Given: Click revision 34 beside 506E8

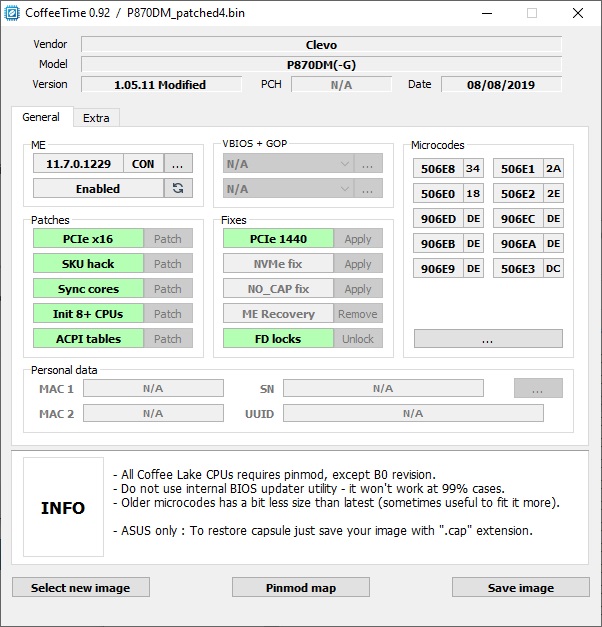Looking at the screenshot, I should [473, 168].
